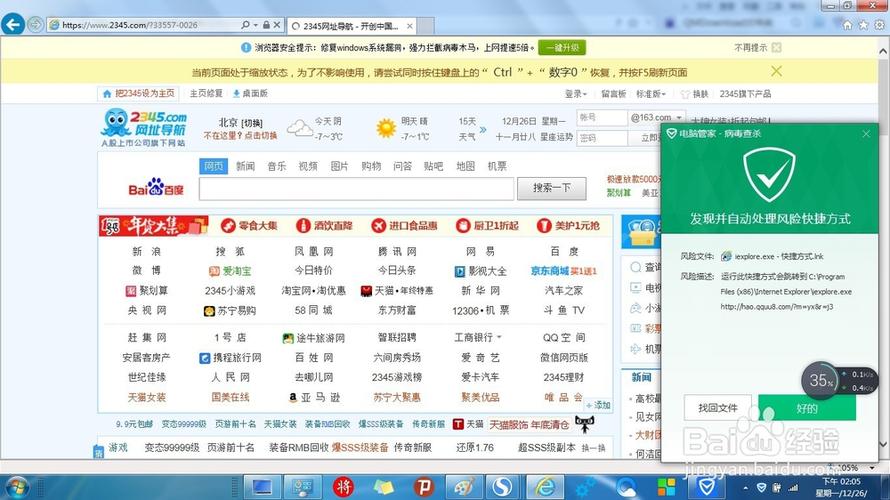The image size is (890, 500).
Task: Open the Paint palette taskbar icon
Action: [x=464, y=487]
